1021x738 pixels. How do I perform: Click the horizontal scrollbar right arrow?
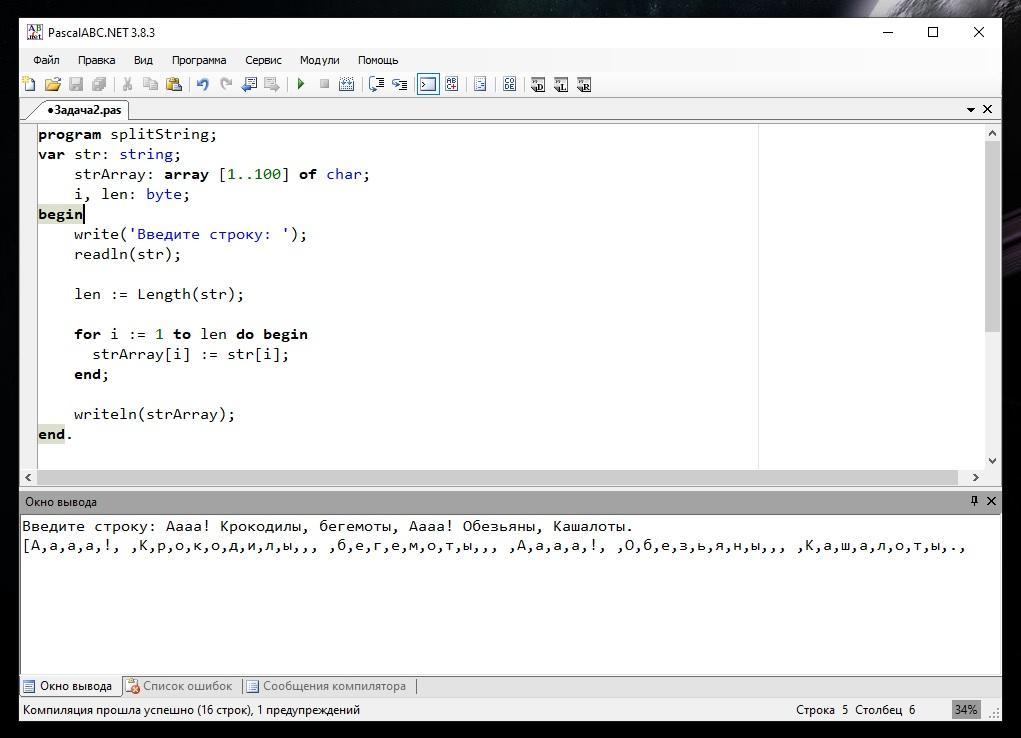975,477
